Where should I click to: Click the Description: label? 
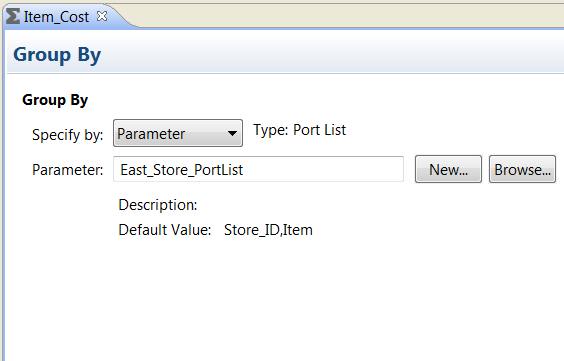[158, 205]
